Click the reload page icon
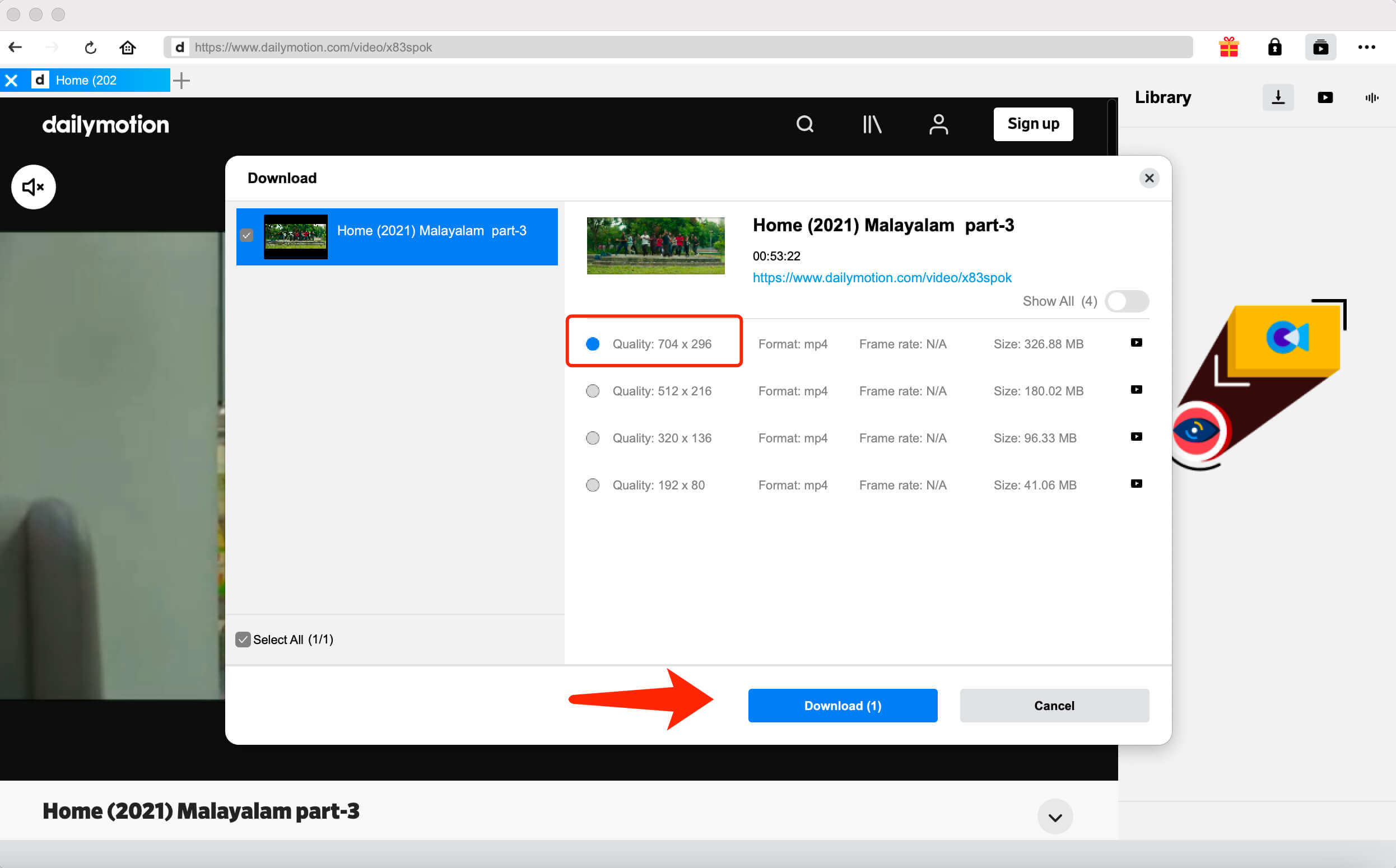The height and width of the screenshot is (868, 1396). (90, 48)
